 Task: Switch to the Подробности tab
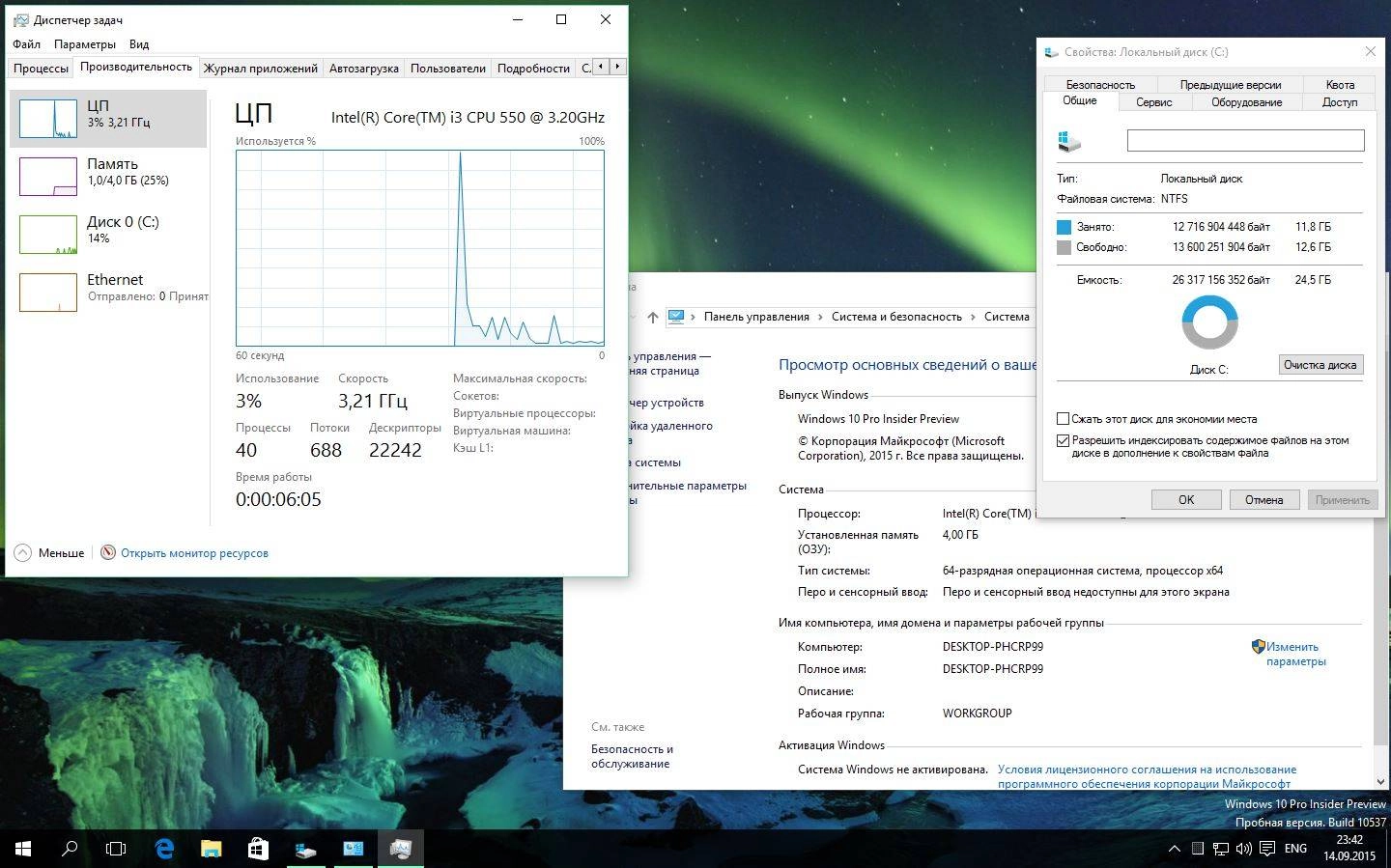533,69
